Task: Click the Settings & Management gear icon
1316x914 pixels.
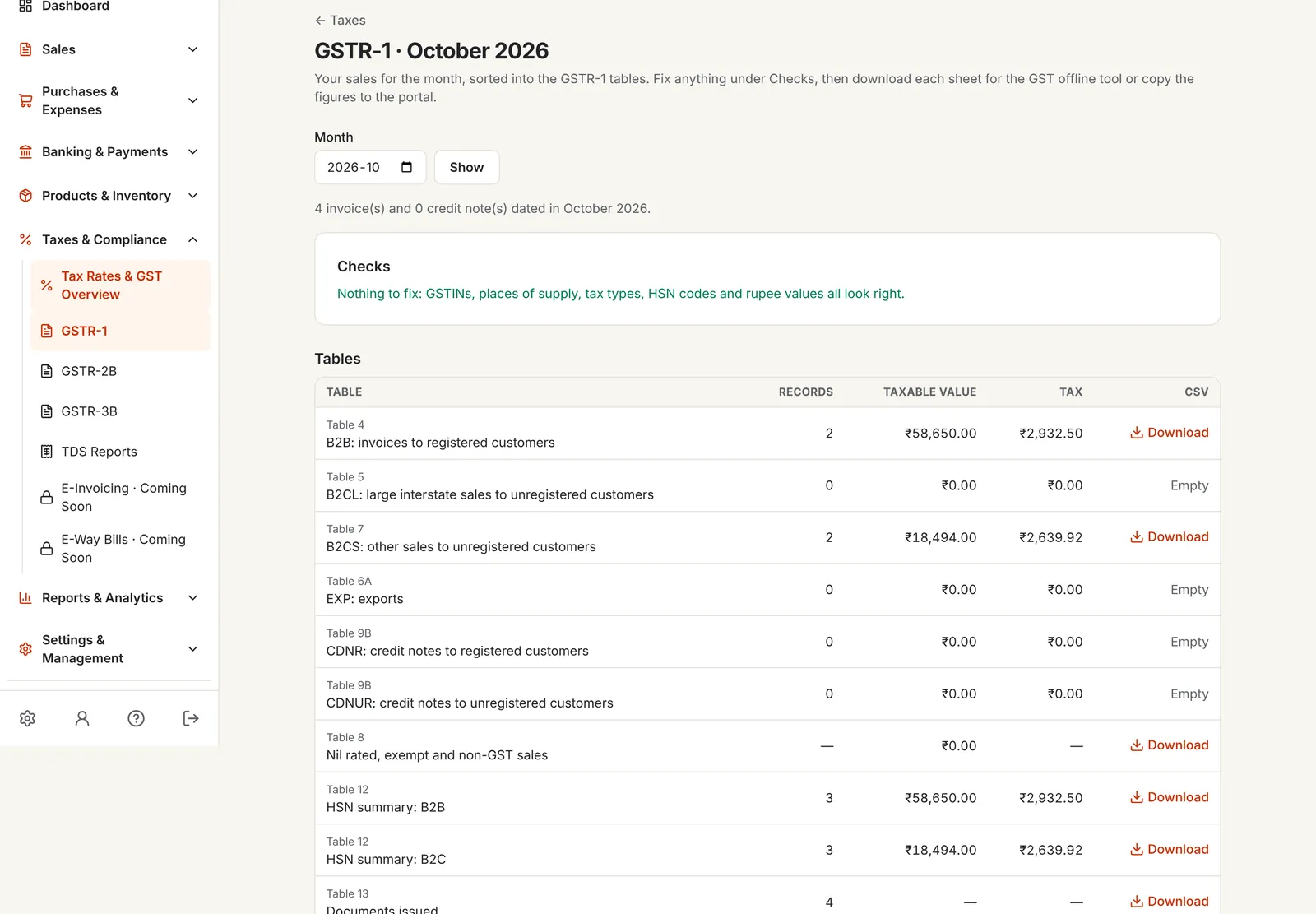Action: coord(25,649)
